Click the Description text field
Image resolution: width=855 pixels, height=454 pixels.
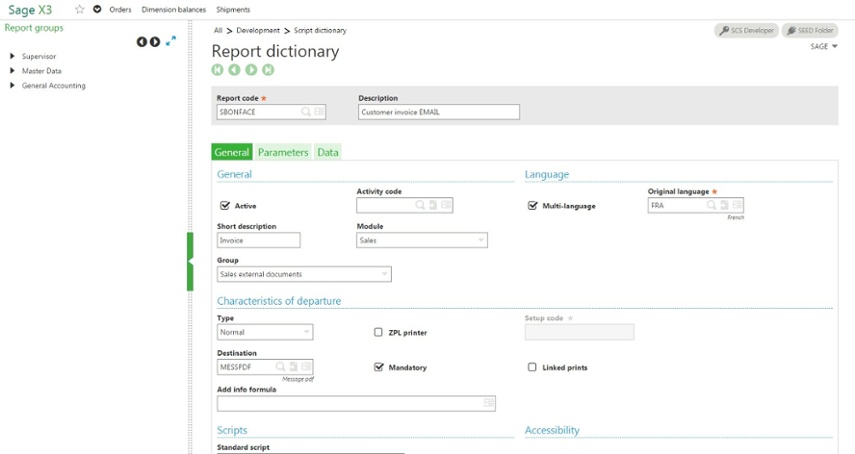coord(438,112)
